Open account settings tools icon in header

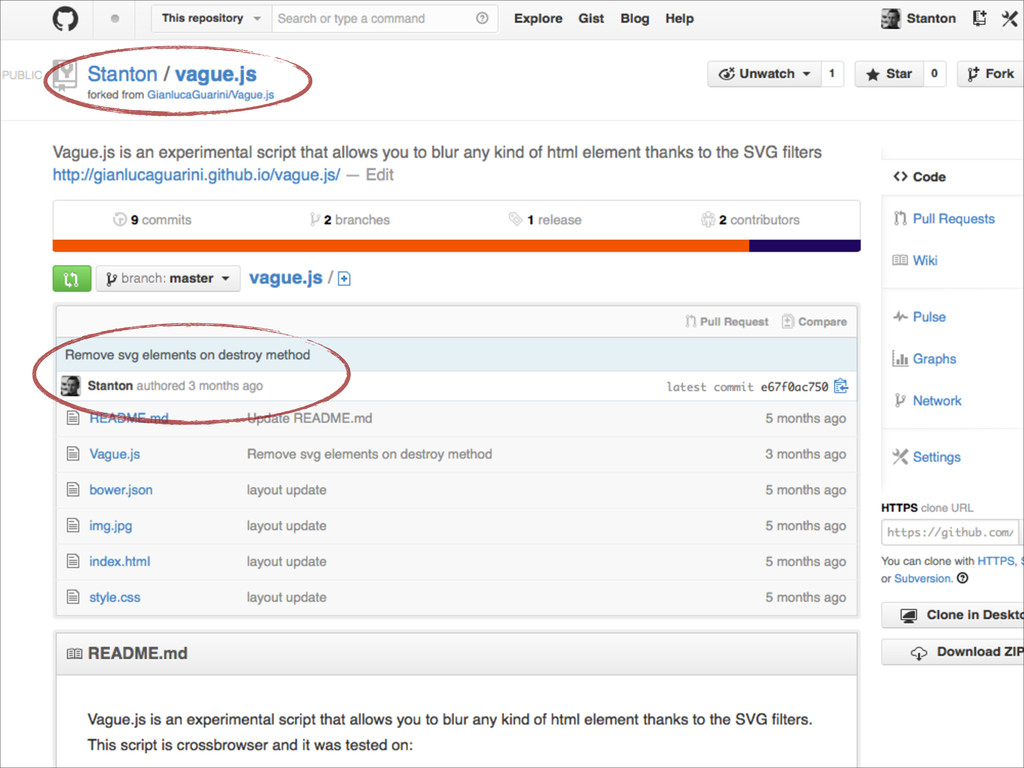[x=1009, y=18]
